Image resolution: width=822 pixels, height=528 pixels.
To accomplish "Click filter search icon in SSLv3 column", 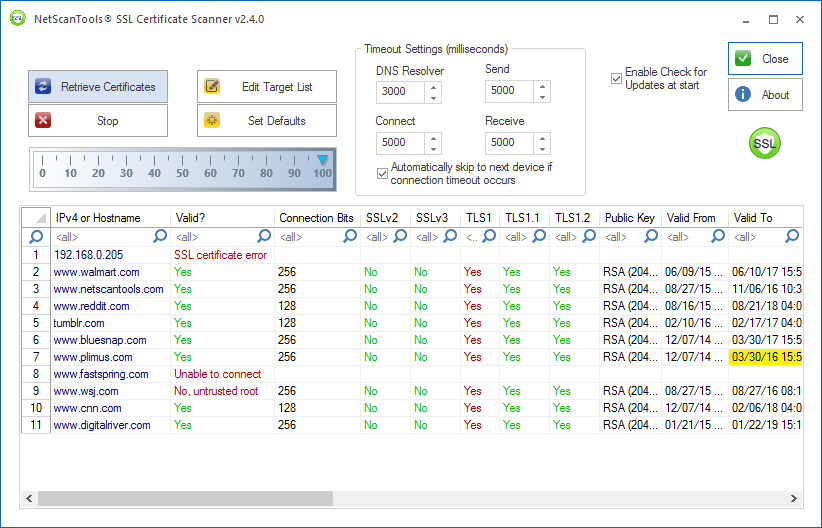I will [x=450, y=236].
